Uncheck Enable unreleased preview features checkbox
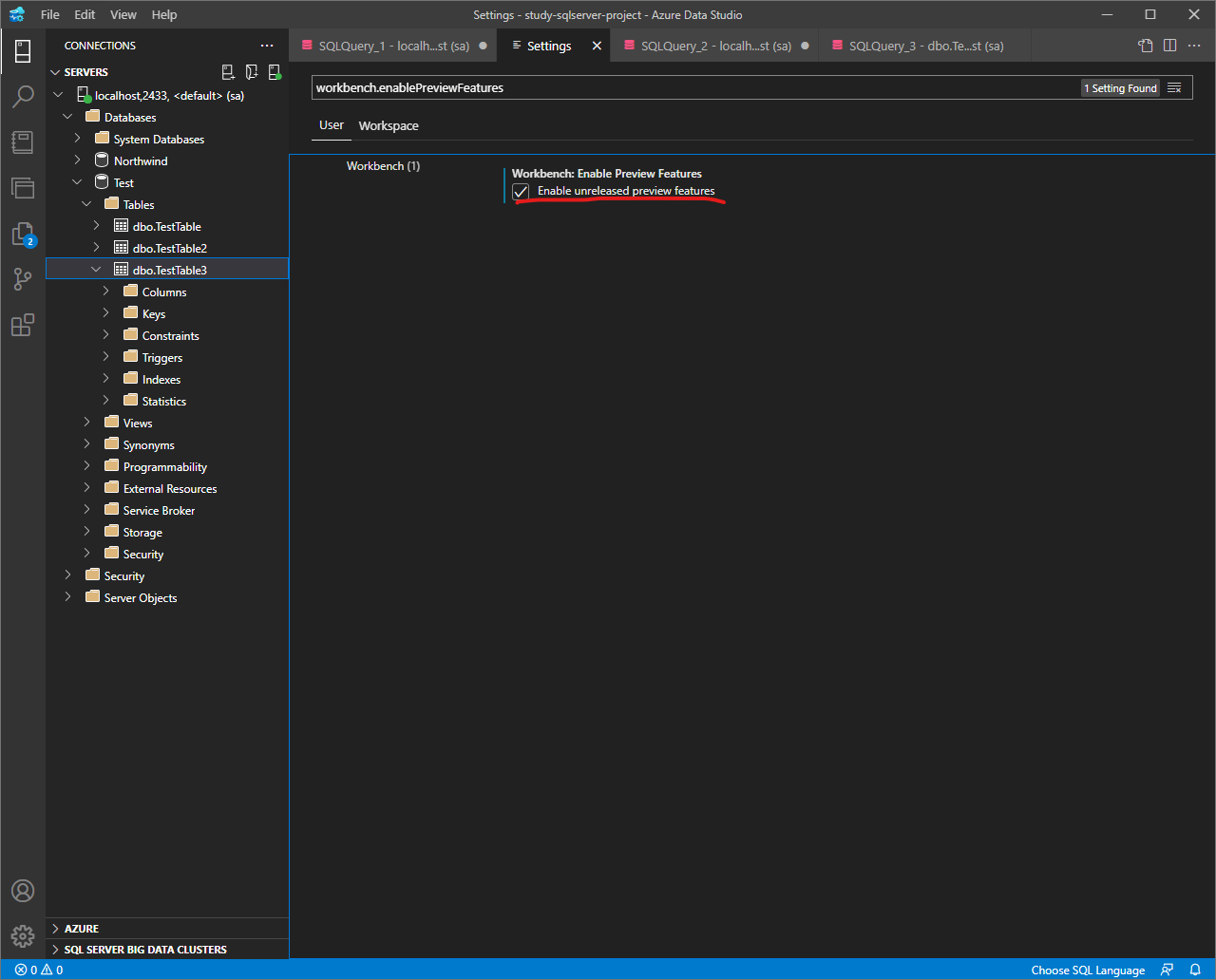Viewport: 1216px width, 980px height. click(x=521, y=192)
